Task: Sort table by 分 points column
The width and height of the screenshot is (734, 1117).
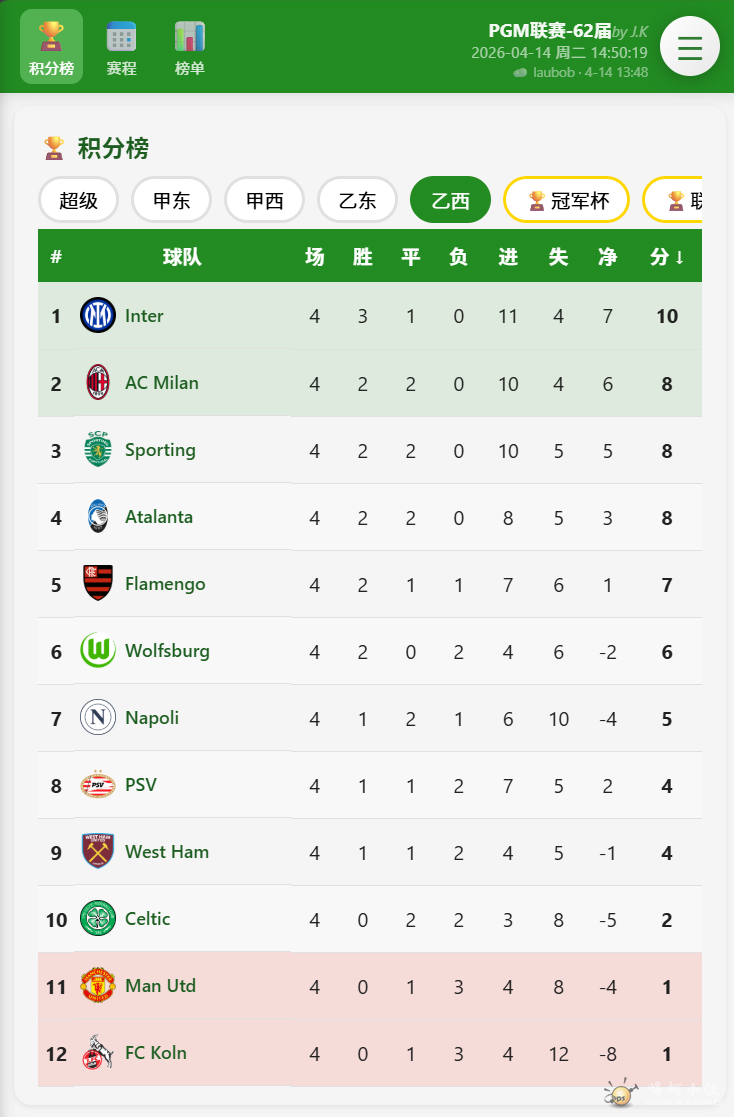Action: coord(667,257)
